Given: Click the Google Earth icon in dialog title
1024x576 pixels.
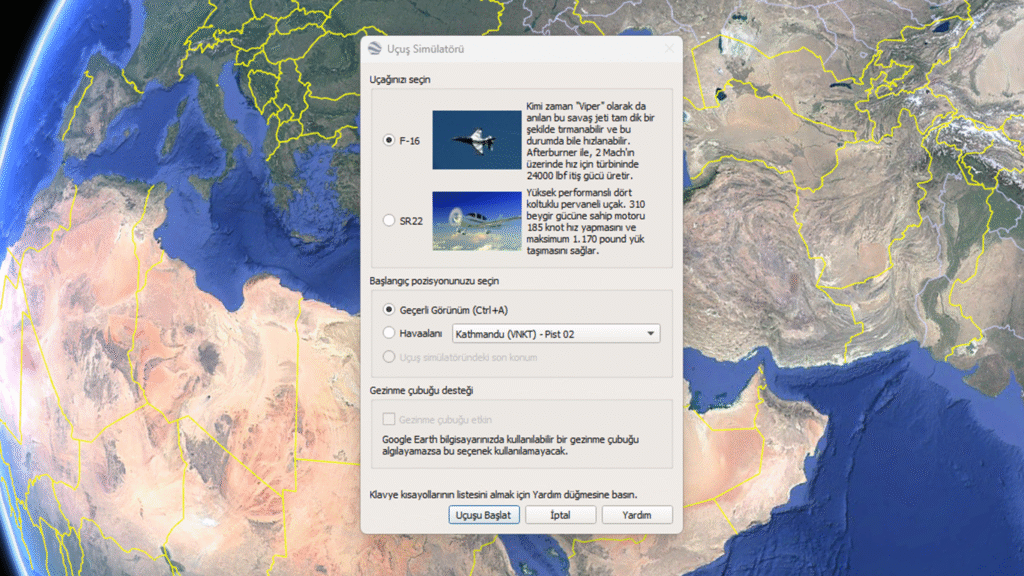Looking at the screenshot, I should (x=375, y=49).
